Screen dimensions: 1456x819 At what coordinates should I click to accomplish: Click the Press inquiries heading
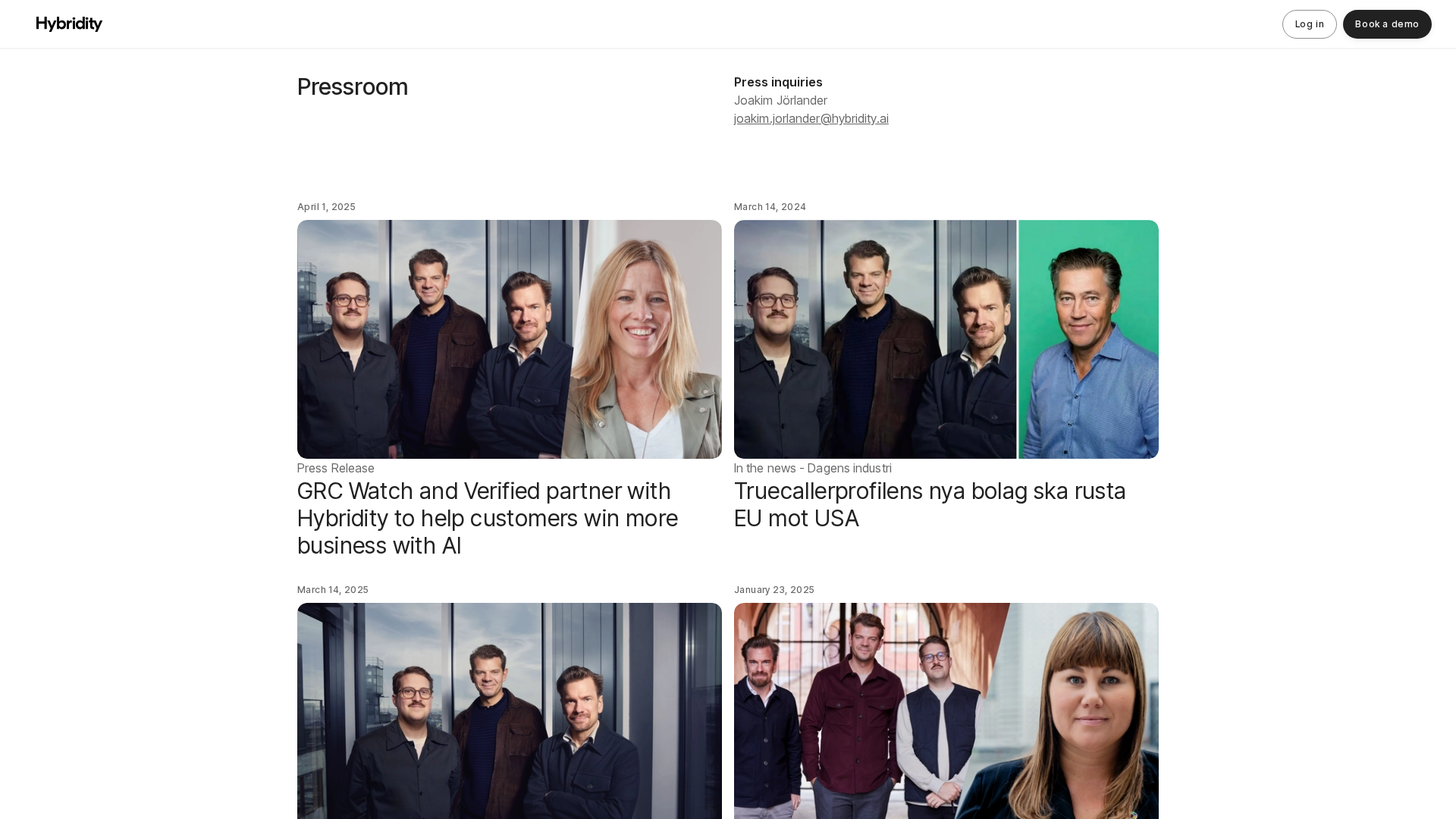(x=778, y=82)
